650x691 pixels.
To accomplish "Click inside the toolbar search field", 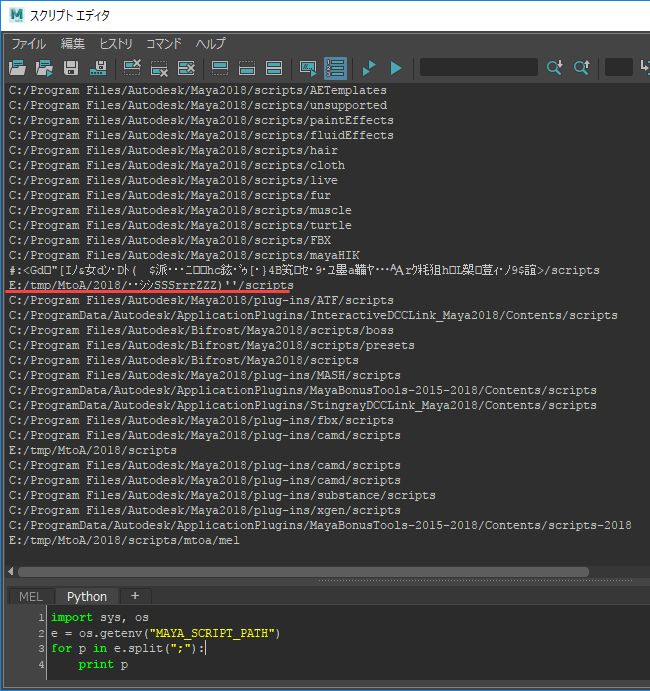I will pos(479,67).
